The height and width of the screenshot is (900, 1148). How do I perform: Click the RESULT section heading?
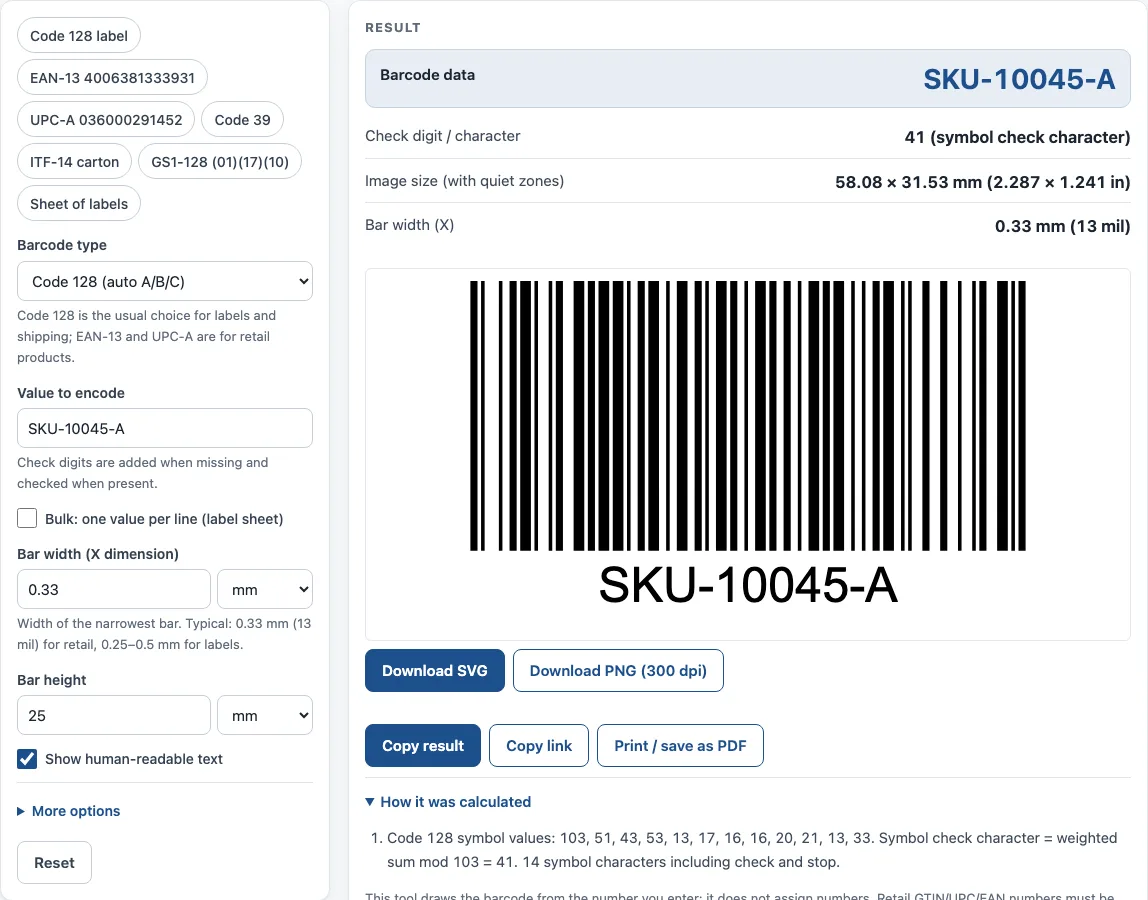point(392,28)
